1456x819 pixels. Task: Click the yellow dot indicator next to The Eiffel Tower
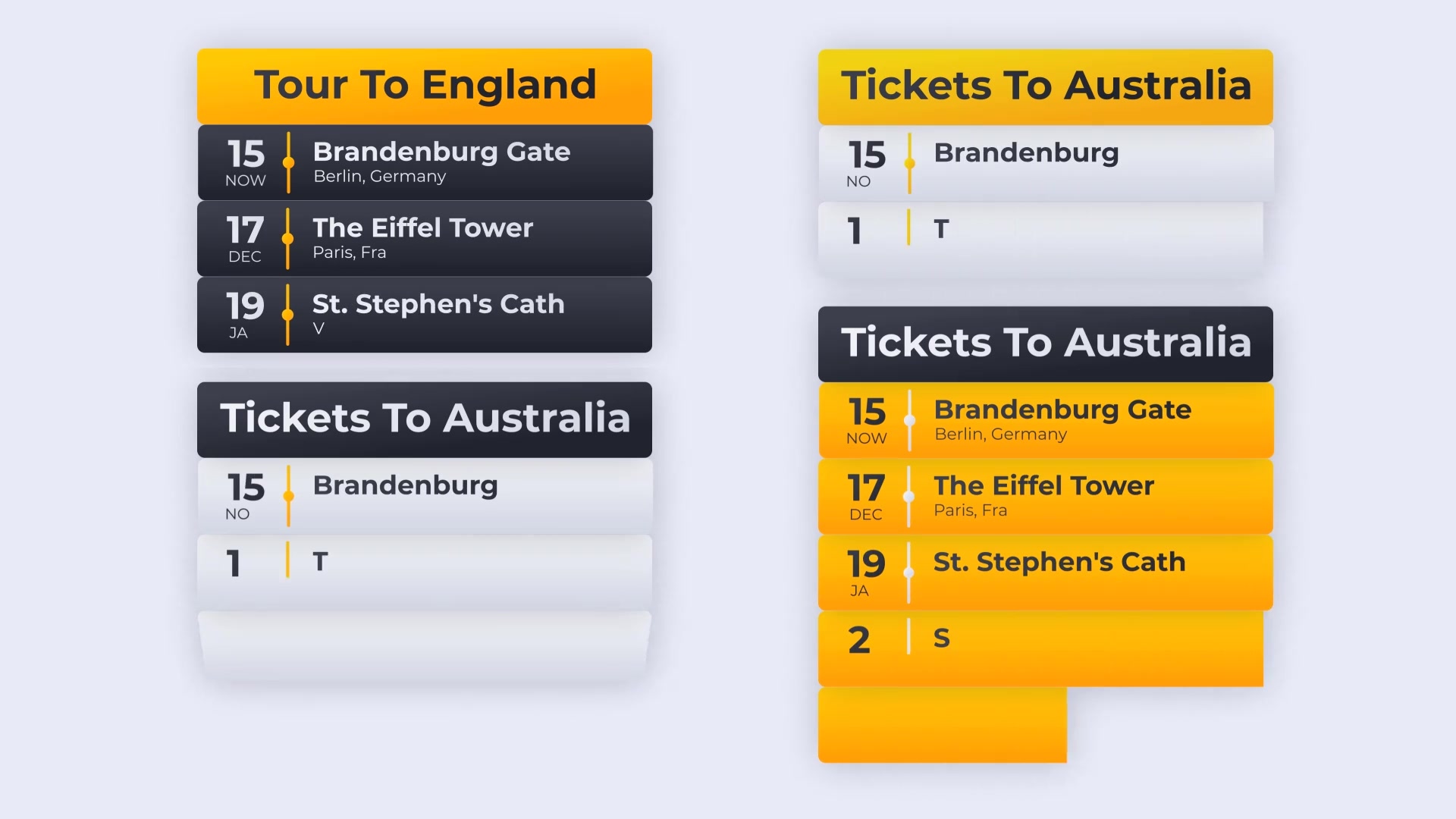click(x=288, y=237)
